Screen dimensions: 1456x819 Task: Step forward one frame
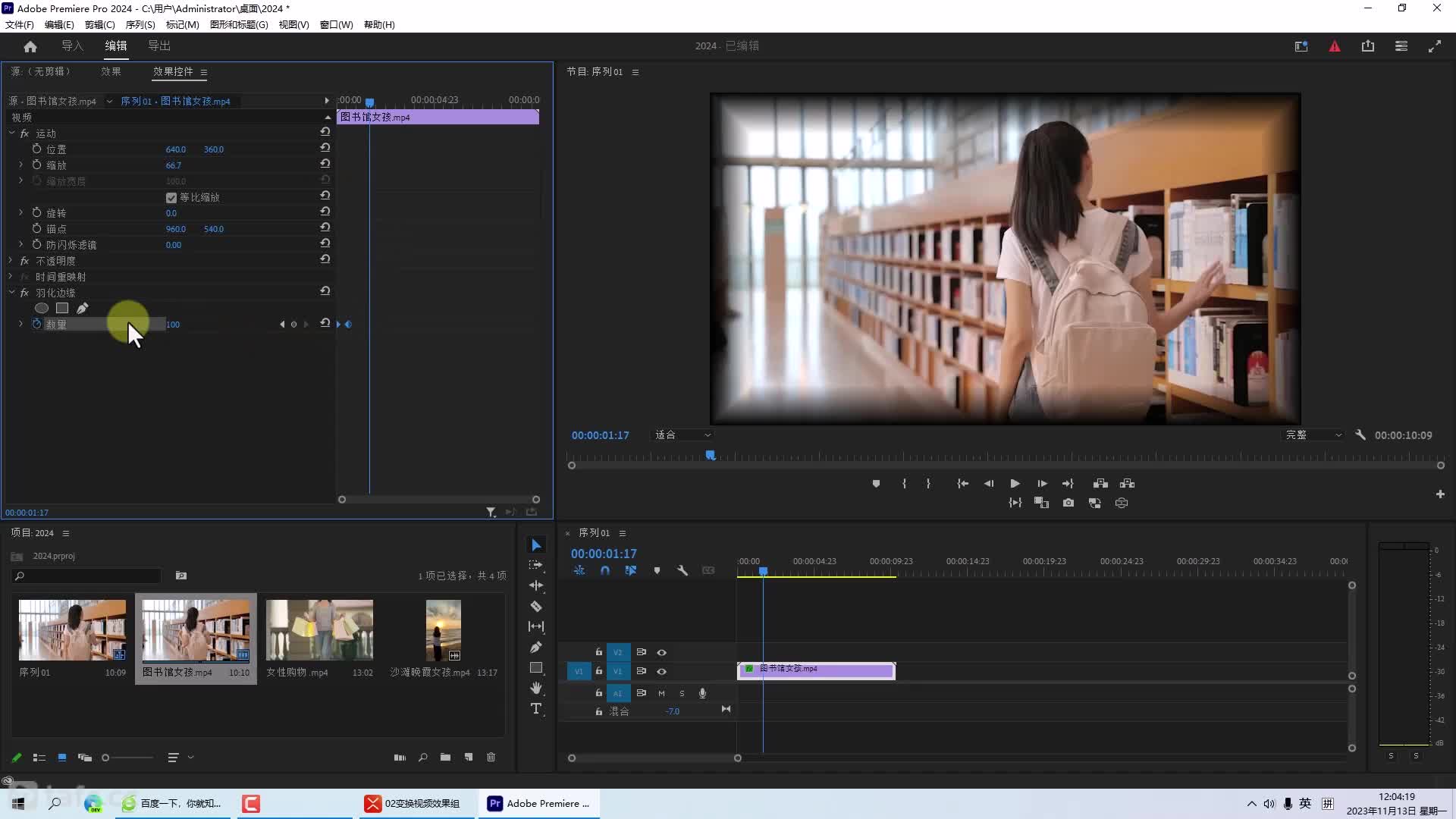[x=1042, y=484]
